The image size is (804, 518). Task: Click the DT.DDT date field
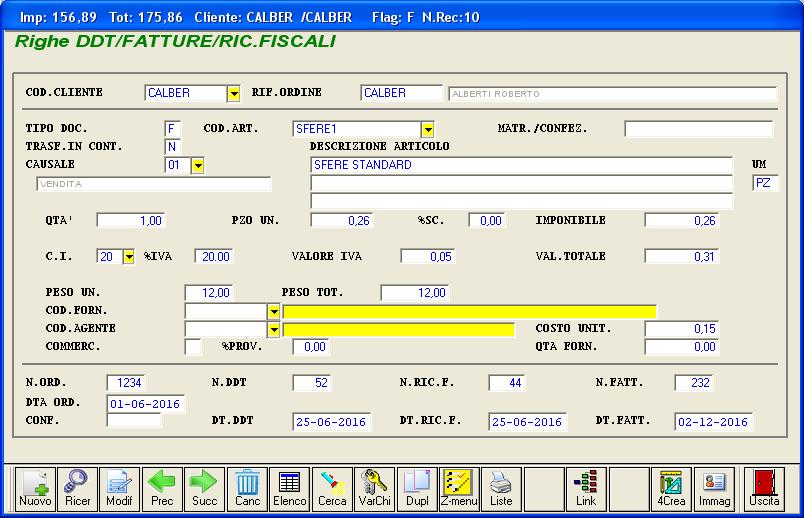pos(332,422)
